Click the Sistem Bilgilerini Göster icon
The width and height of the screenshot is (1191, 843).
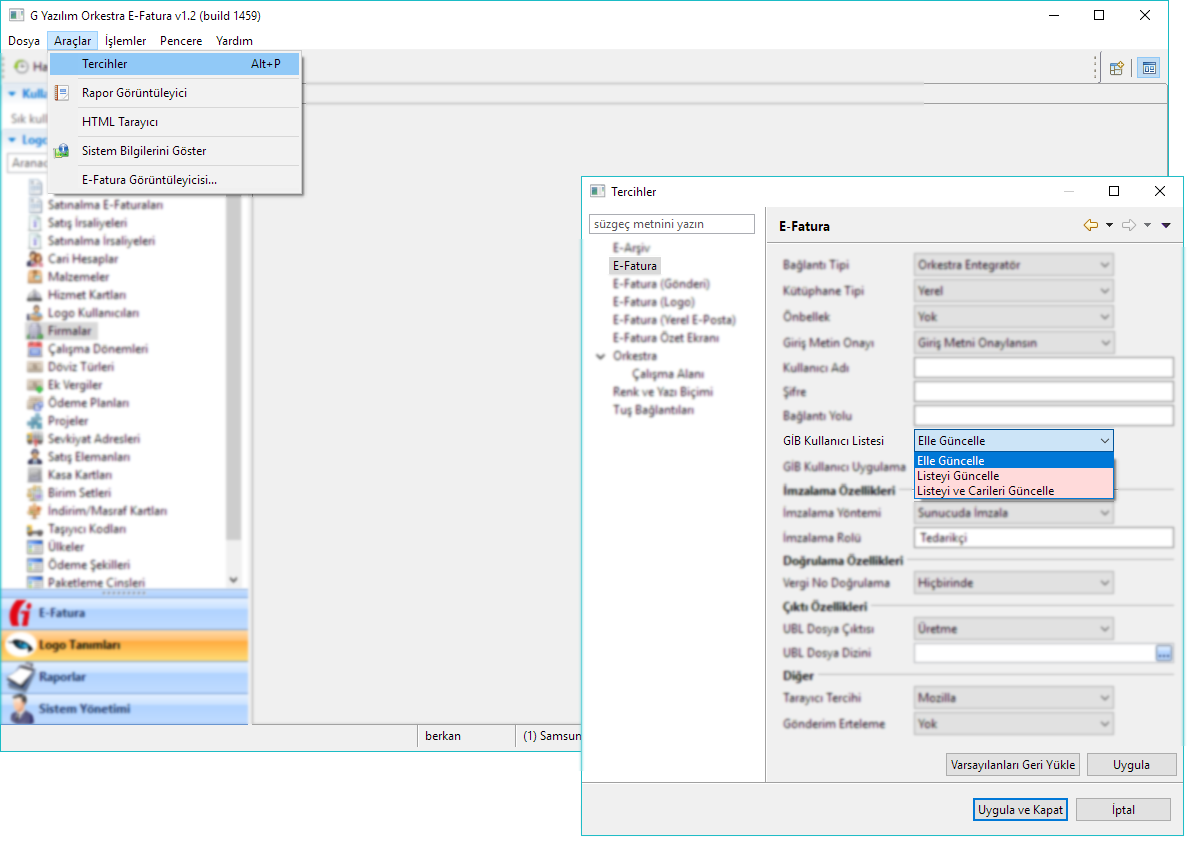pos(62,151)
